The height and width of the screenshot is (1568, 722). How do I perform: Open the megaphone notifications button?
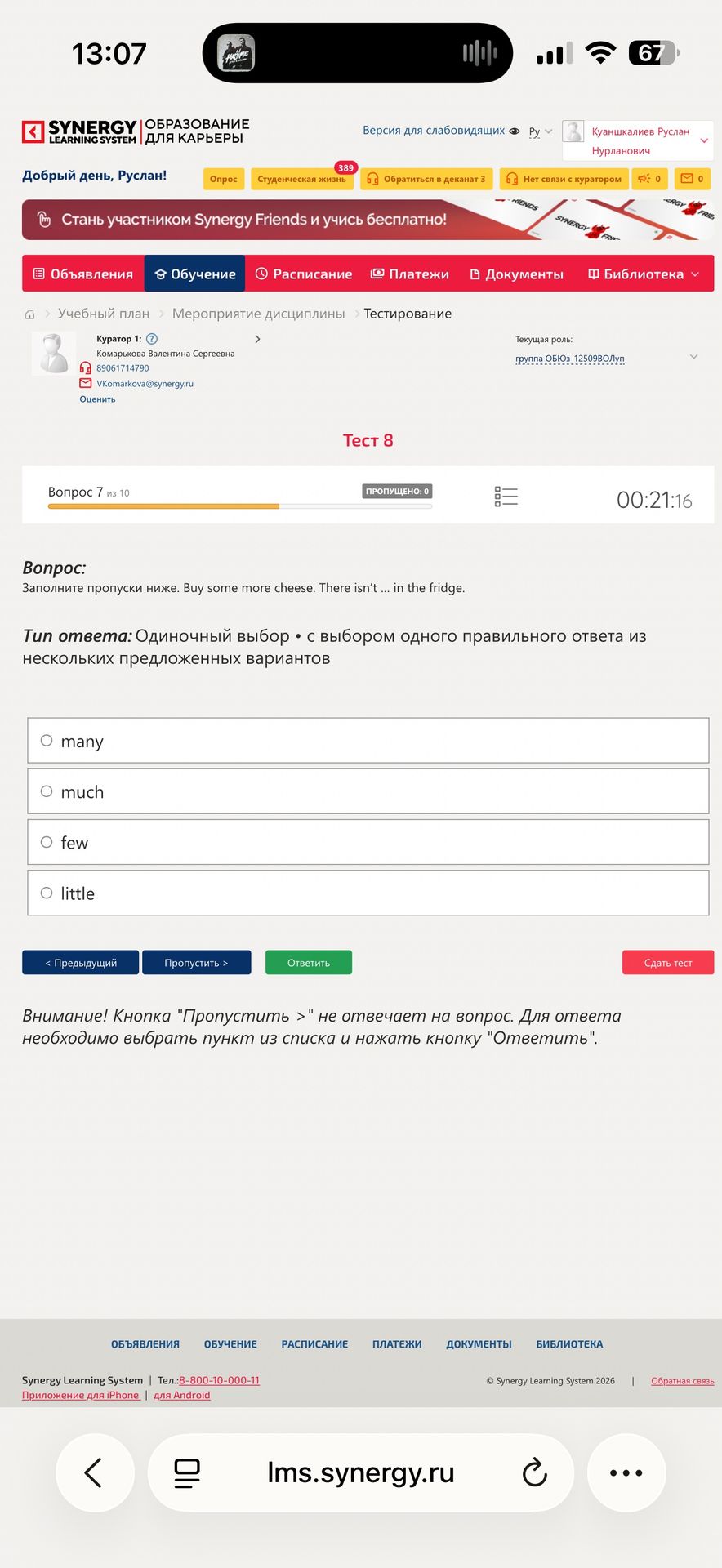[650, 179]
